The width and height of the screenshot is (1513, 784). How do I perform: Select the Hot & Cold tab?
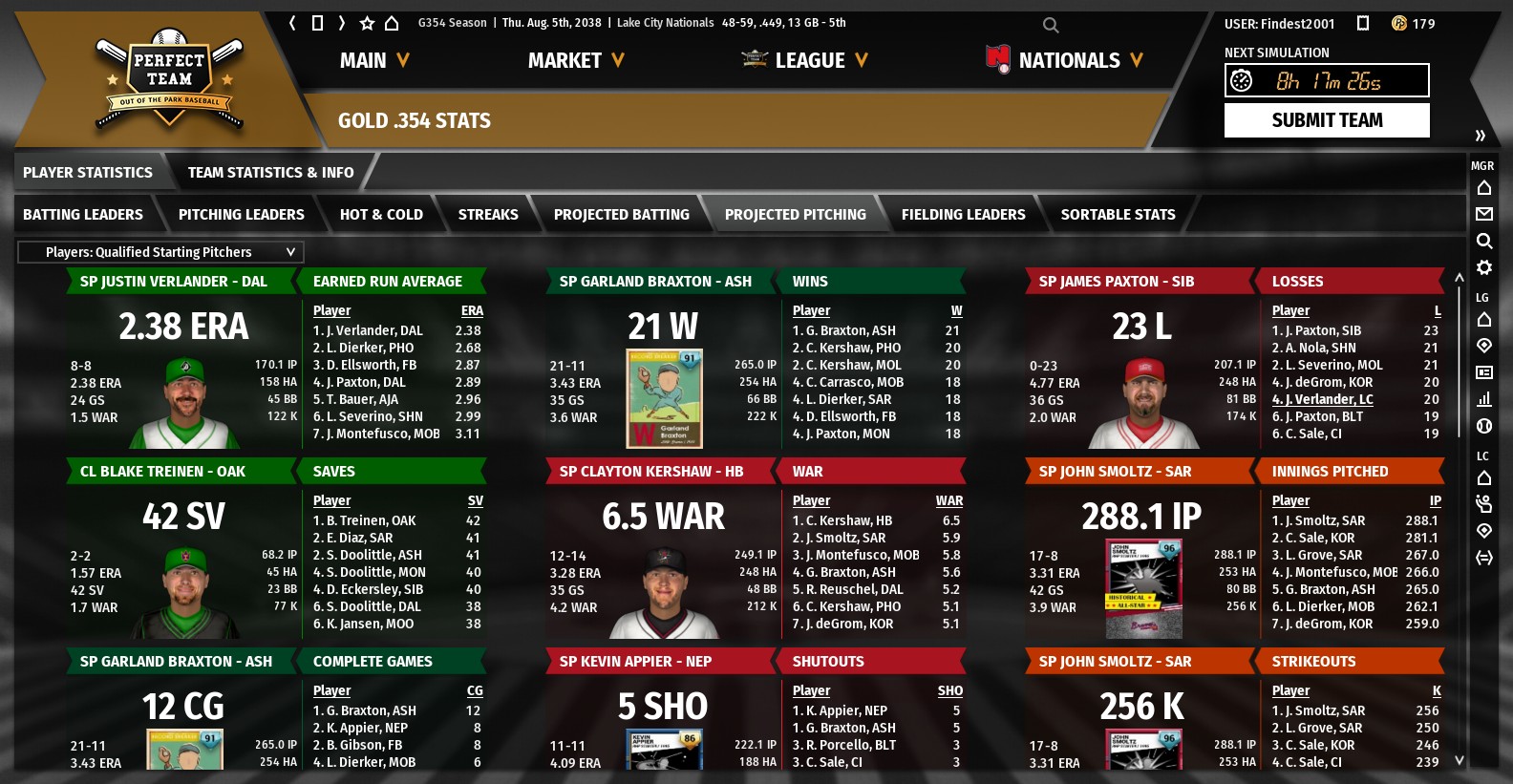(x=381, y=215)
